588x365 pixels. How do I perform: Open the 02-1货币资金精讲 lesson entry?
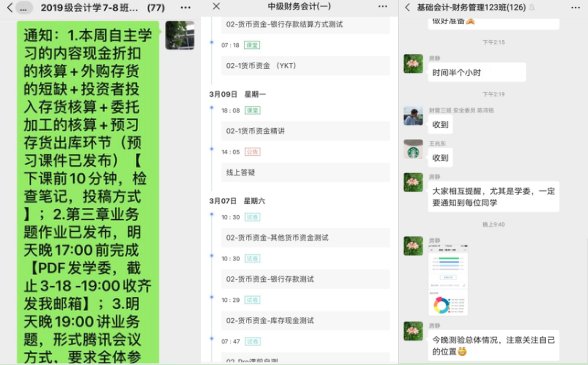[305, 131]
